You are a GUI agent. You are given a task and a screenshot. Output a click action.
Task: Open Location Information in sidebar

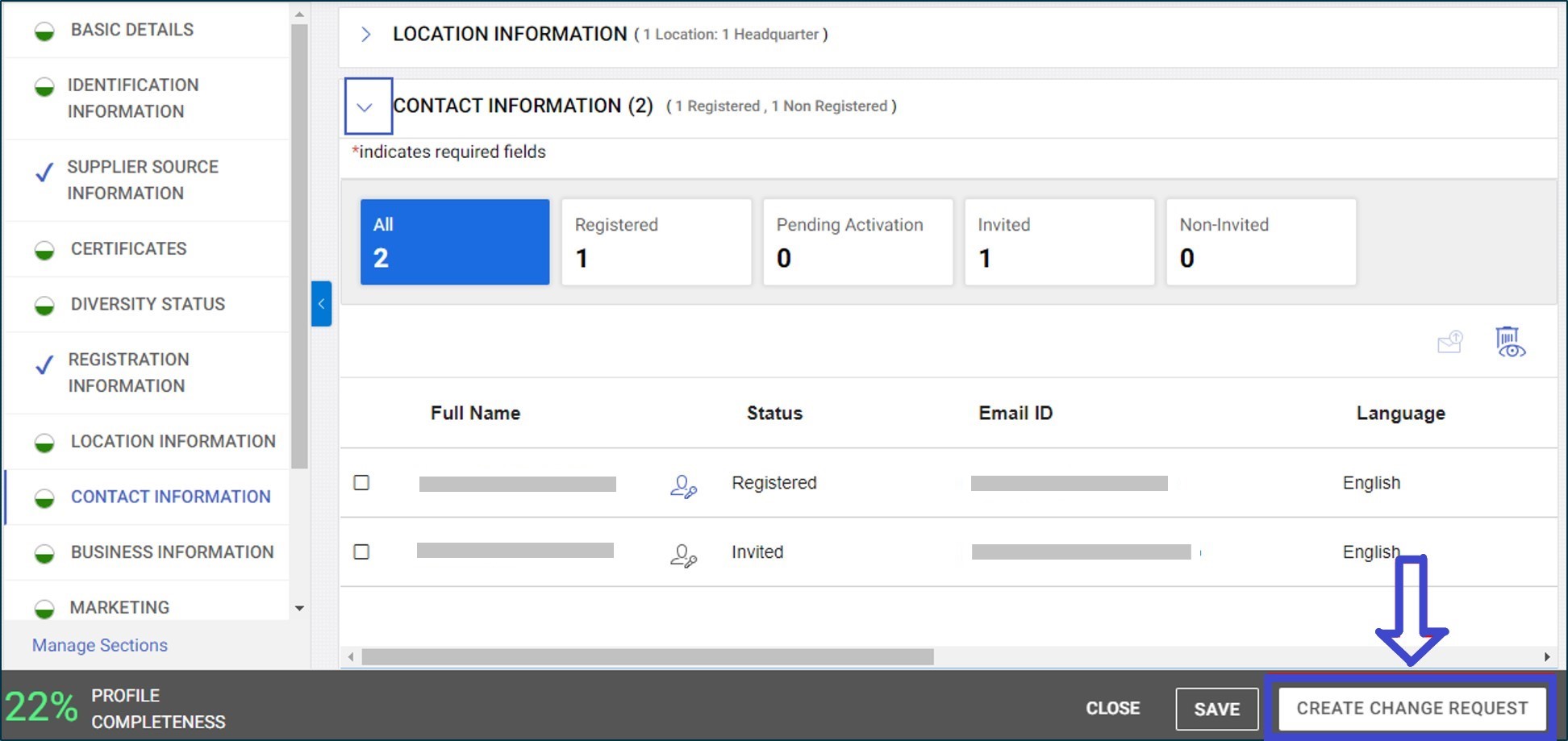click(173, 442)
